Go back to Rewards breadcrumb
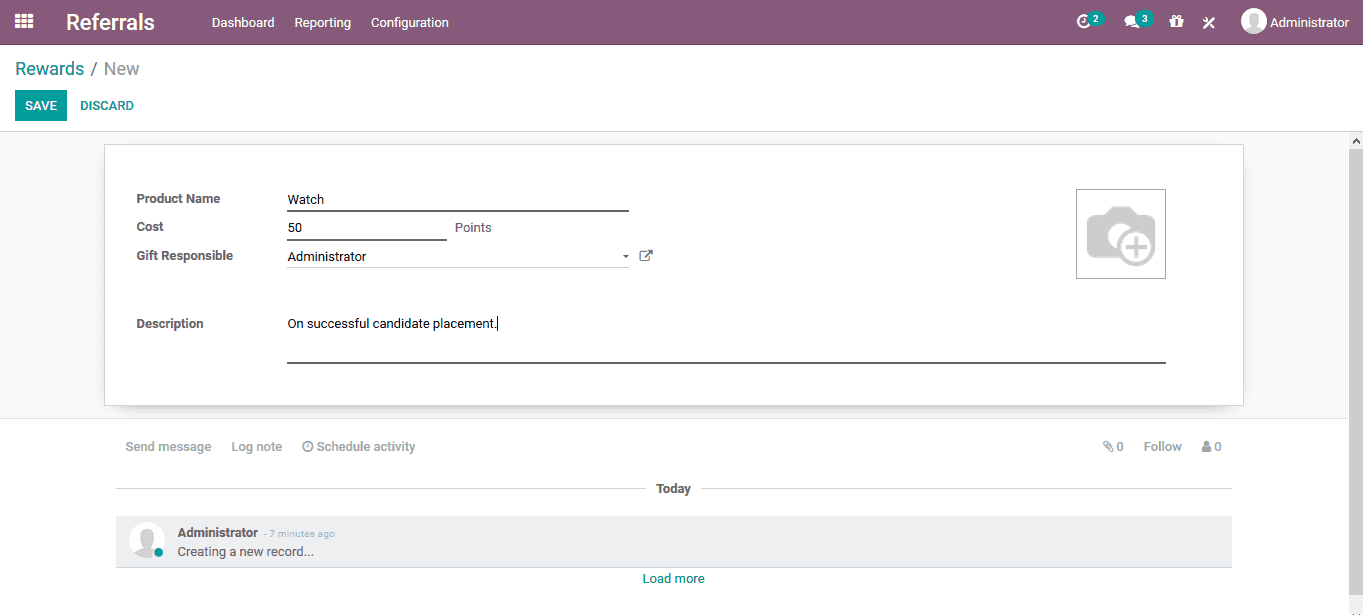The image size is (1363, 615). tap(49, 69)
